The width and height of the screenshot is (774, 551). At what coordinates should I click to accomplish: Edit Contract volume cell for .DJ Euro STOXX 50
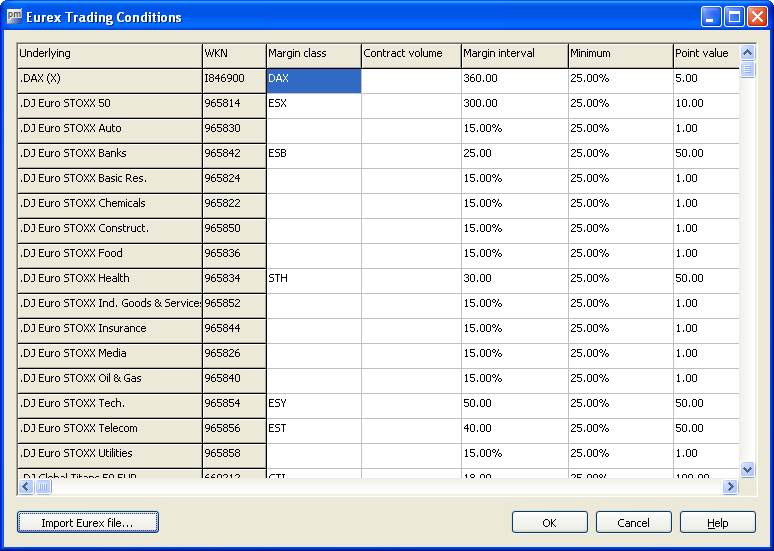tap(411, 104)
